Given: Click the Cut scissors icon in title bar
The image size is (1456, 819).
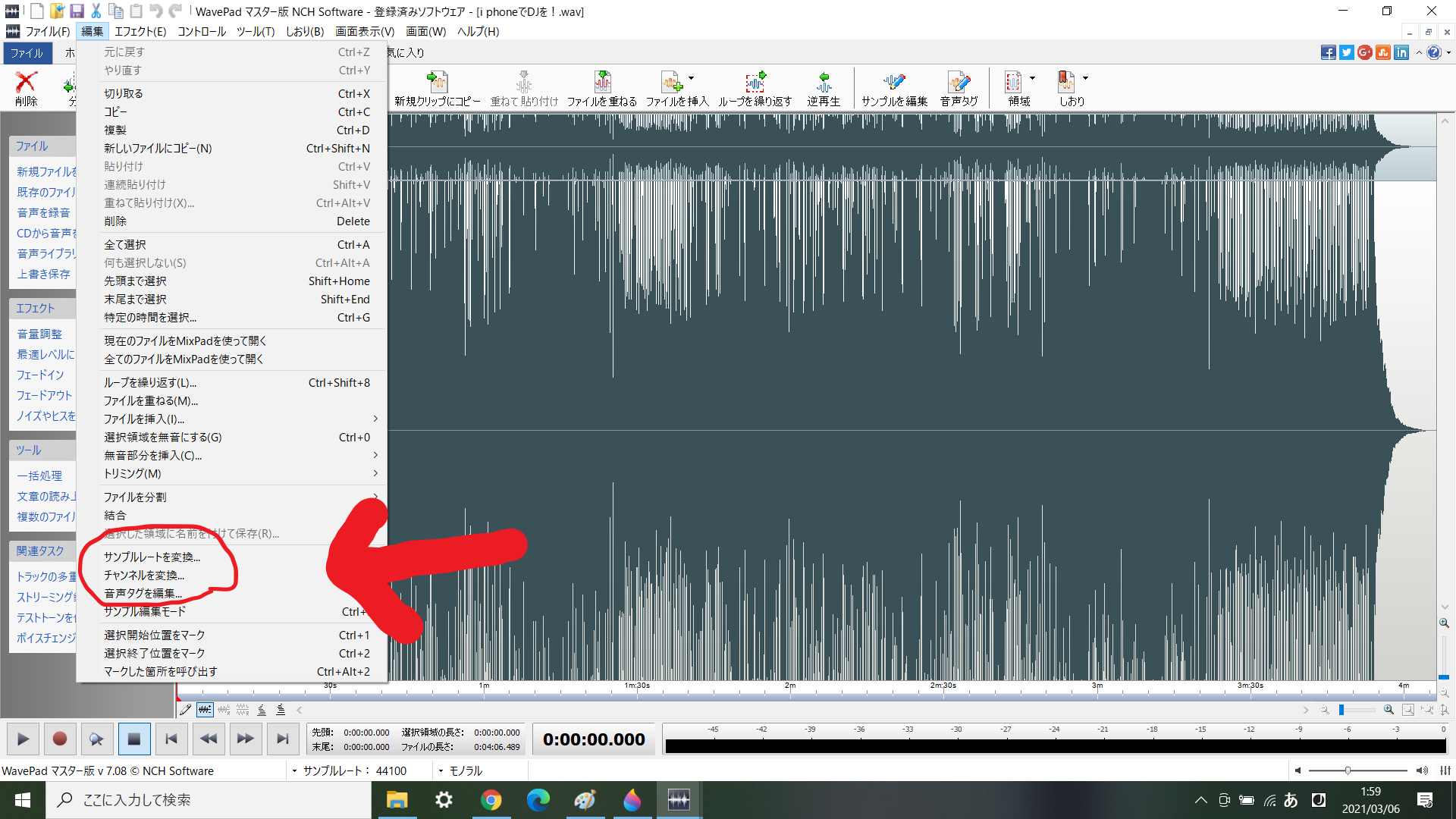Looking at the screenshot, I should click(x=96, y=11).
